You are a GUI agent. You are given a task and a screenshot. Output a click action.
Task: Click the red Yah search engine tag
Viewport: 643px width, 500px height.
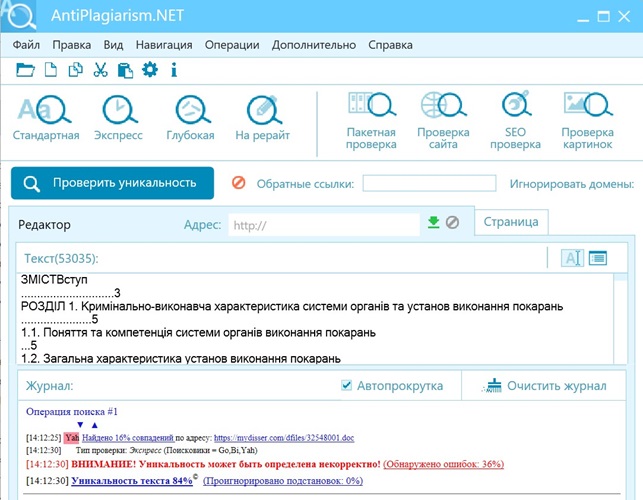[72, 438]
